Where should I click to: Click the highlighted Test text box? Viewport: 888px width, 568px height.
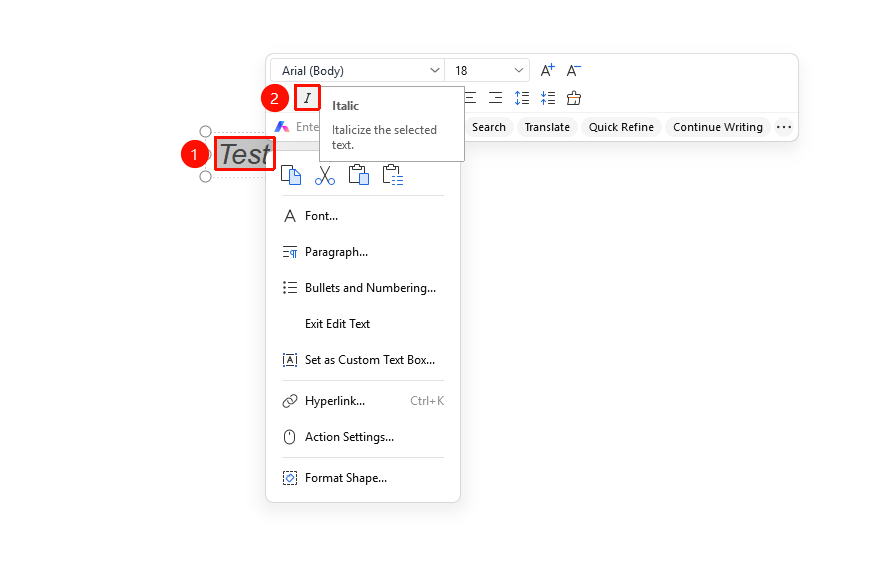(x=245, y=153)
